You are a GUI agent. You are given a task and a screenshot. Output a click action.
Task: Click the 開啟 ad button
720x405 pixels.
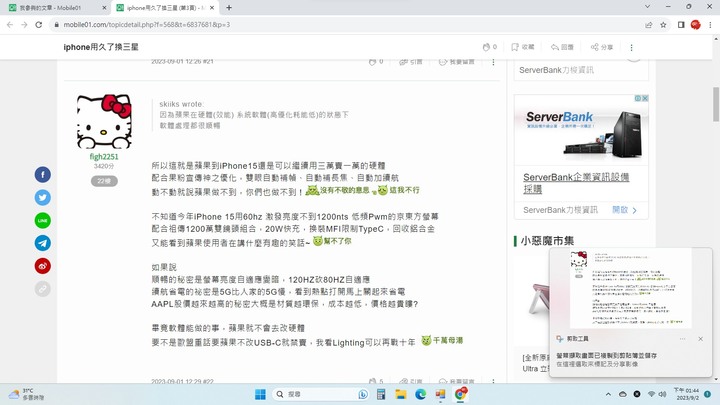[x=624, y=210]
